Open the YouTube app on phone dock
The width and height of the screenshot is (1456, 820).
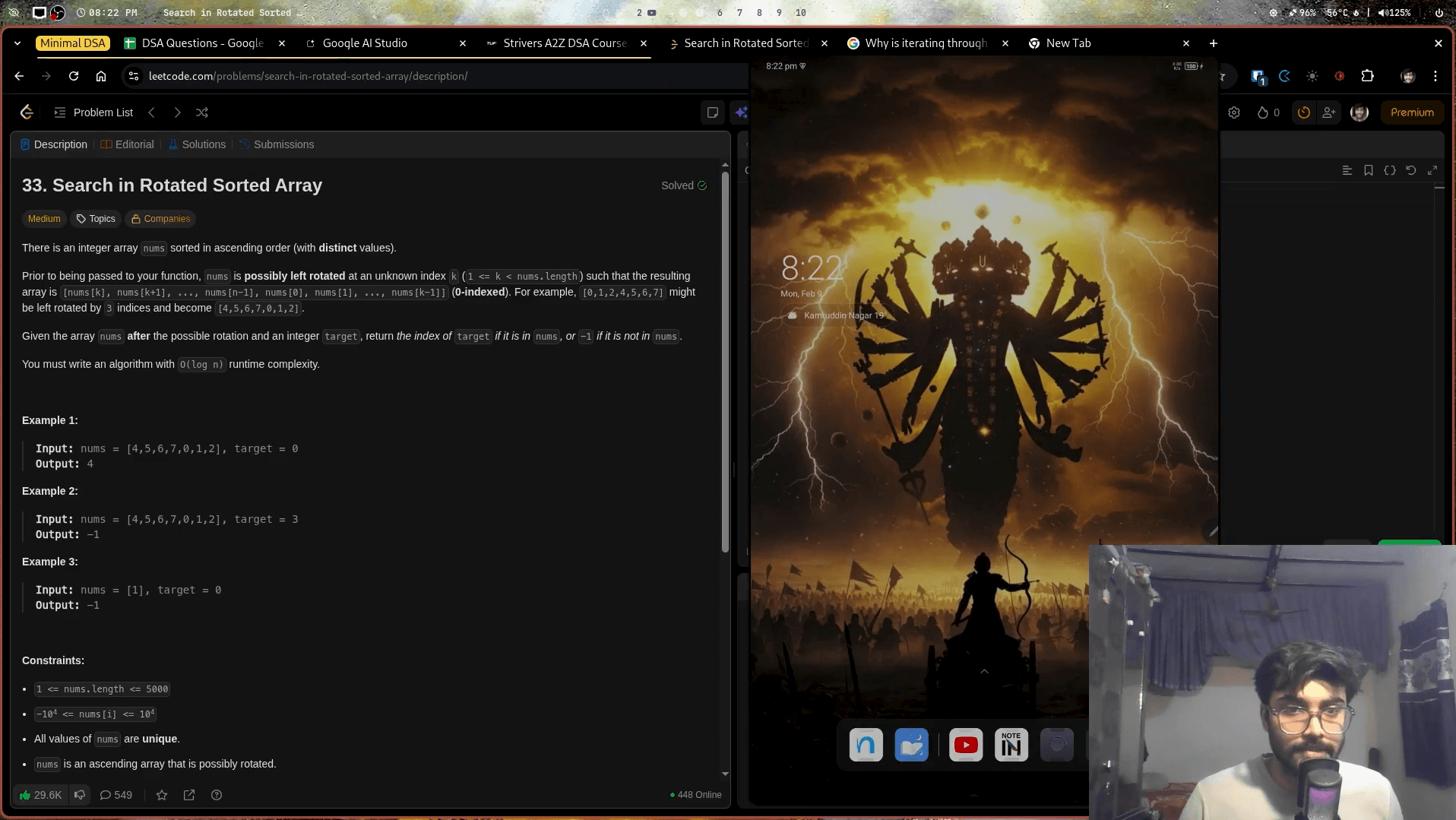[966, 746]
